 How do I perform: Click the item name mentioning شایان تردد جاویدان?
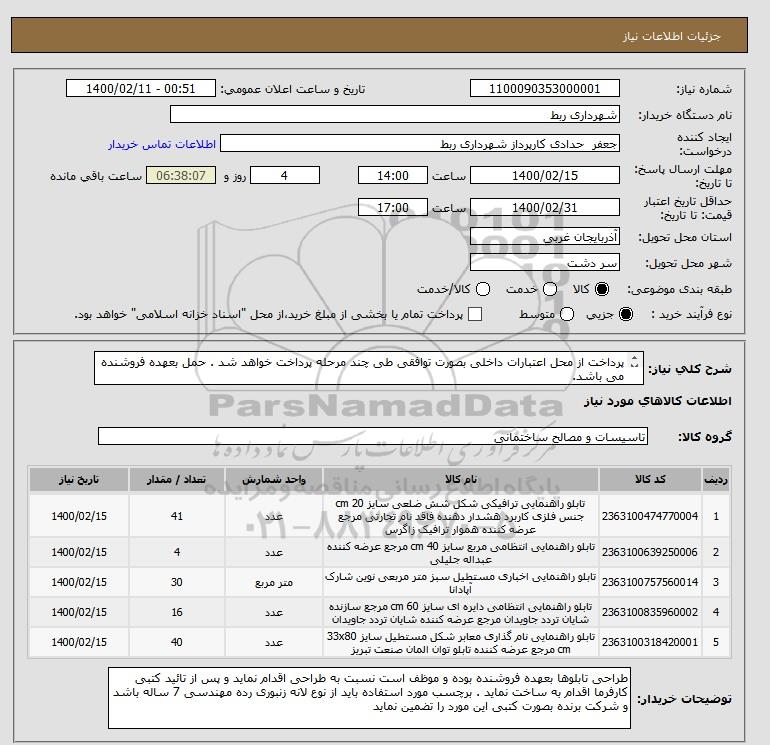[461, 612]
